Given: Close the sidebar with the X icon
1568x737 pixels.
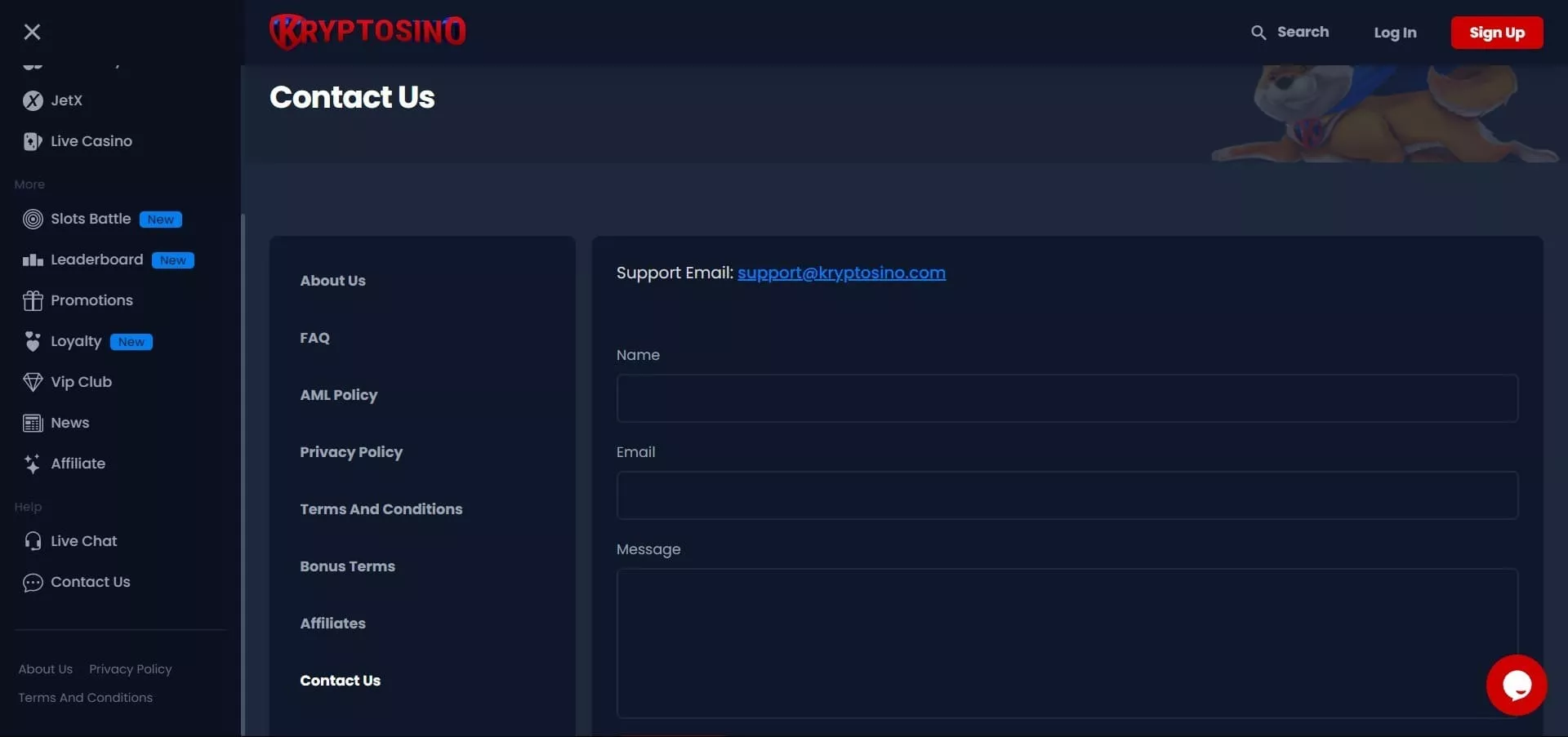Looking at the screenshot, I should (x=32, y=32).
